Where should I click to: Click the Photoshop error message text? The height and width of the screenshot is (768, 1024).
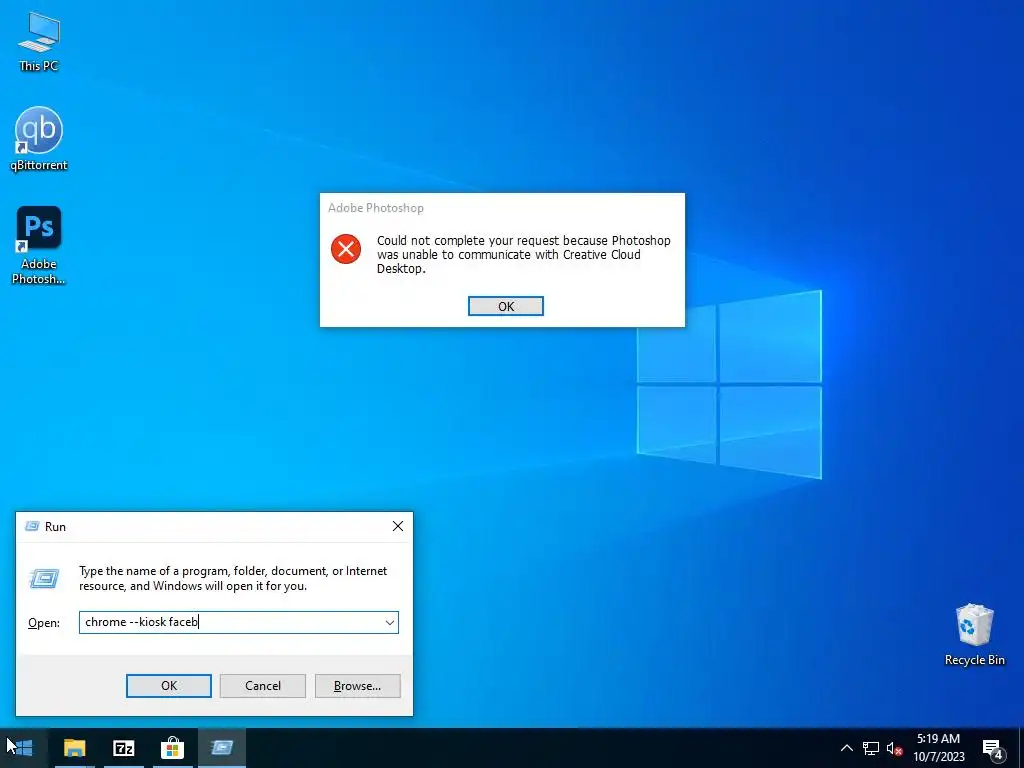coord(524,255)
